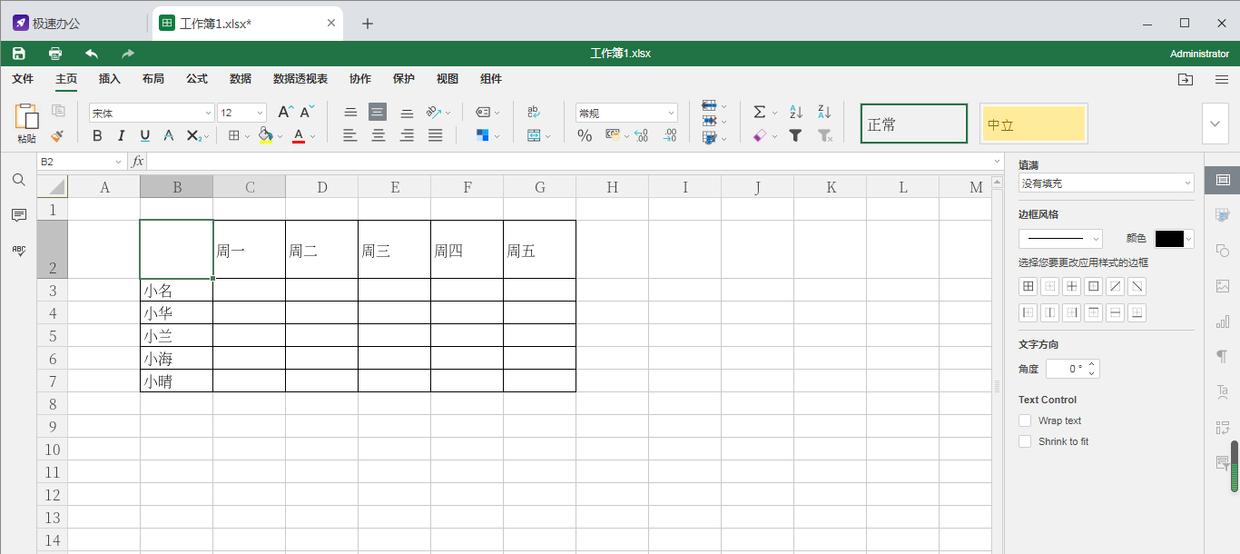Open the font size dropdown showing 12
1240x554 pixels.
tap(260, 113)
